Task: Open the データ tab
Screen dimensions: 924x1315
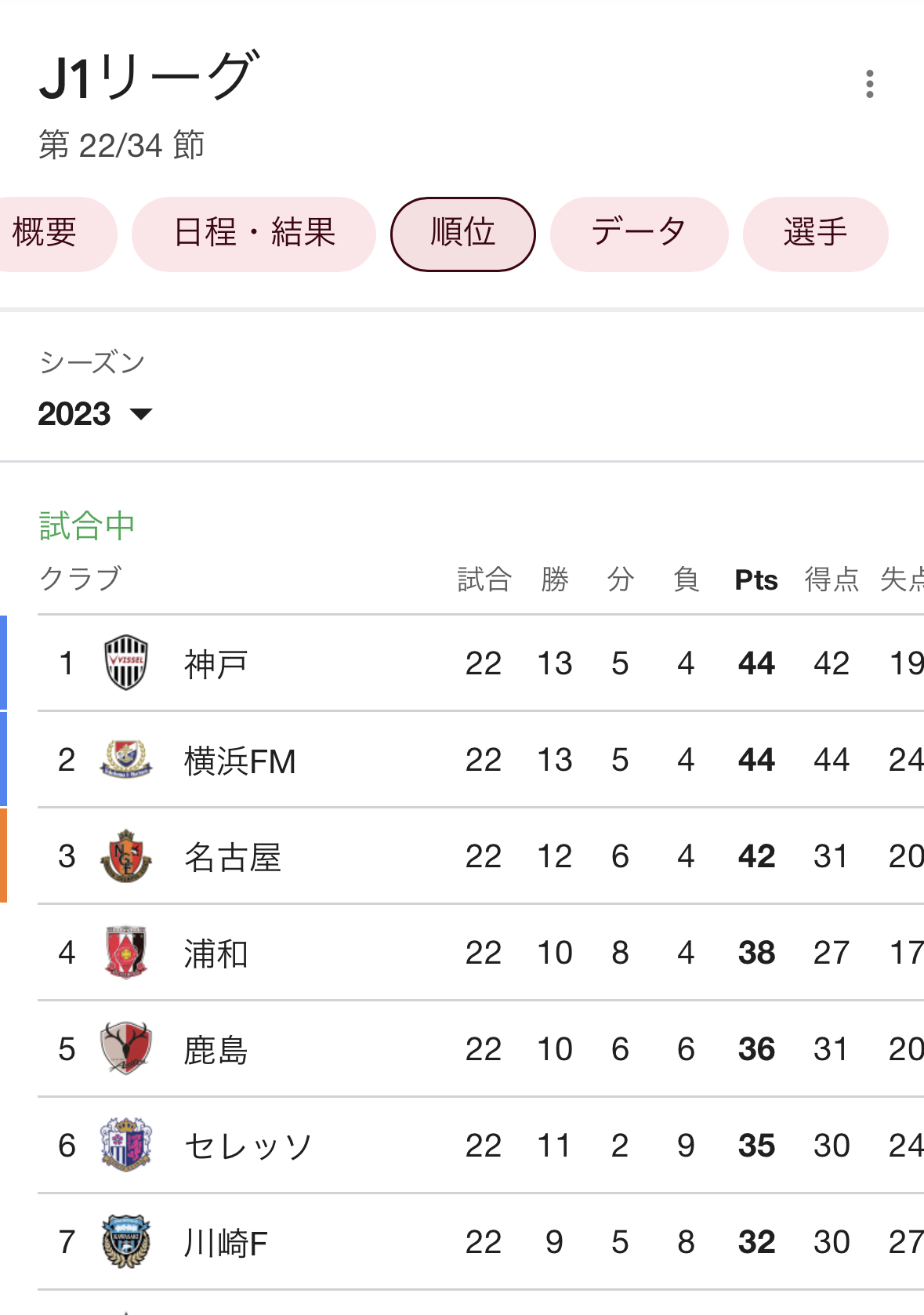Action: point(639,234)
